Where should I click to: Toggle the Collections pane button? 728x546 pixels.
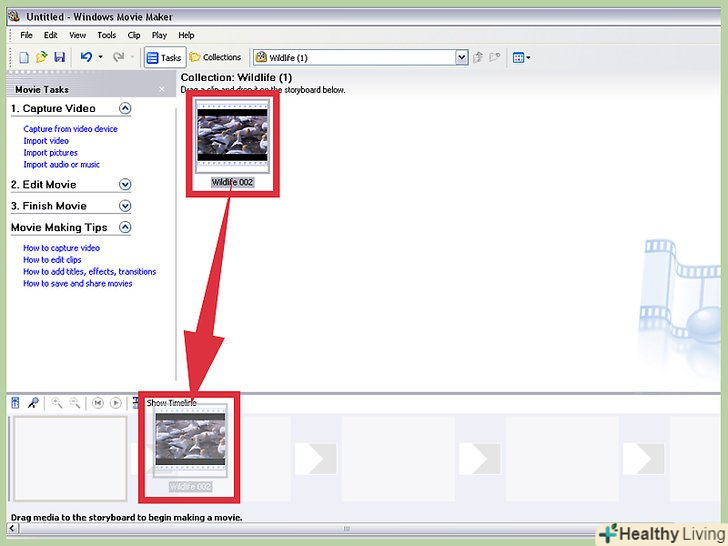[x=215, y=58]
